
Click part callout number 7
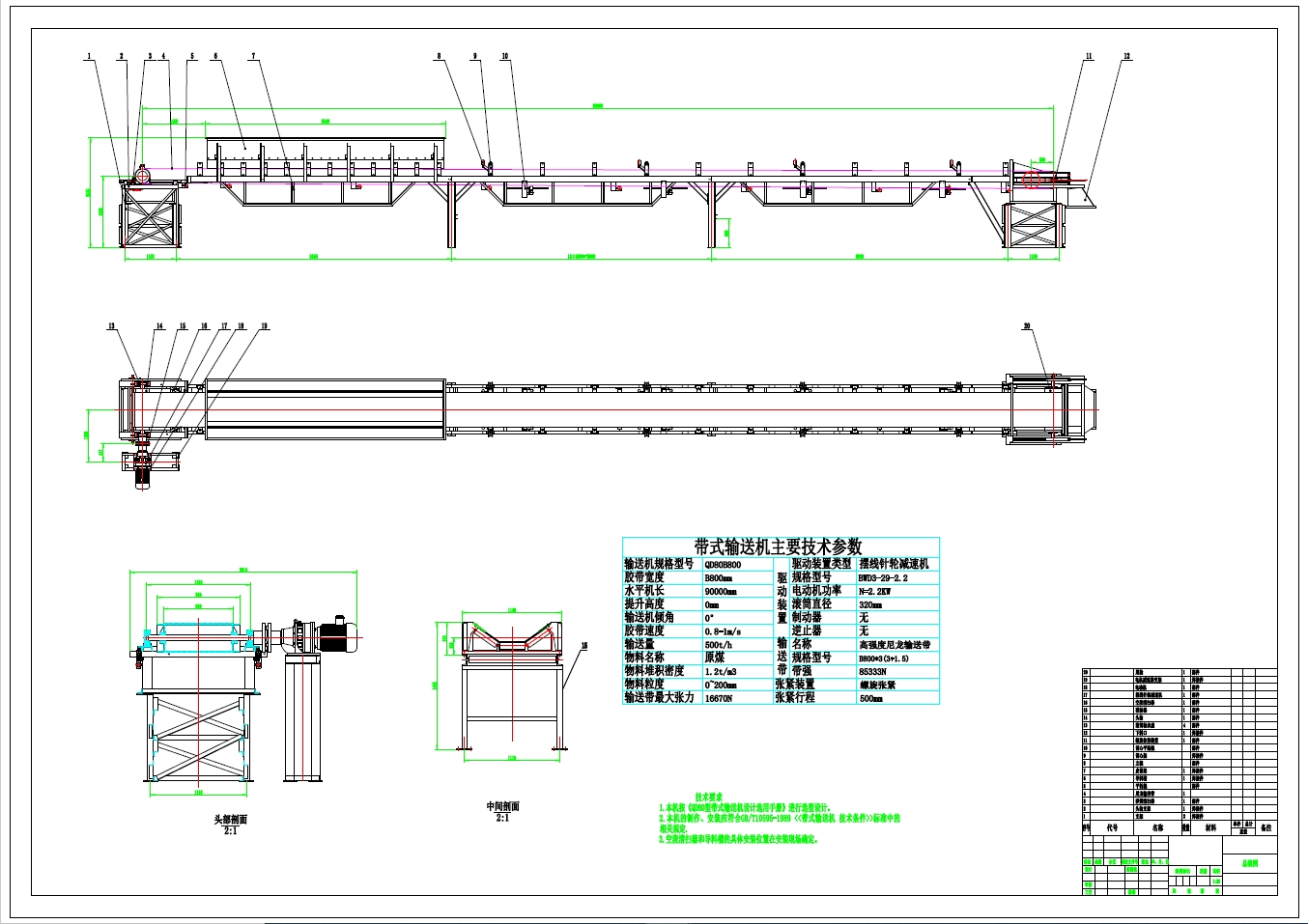click(254, 56)
